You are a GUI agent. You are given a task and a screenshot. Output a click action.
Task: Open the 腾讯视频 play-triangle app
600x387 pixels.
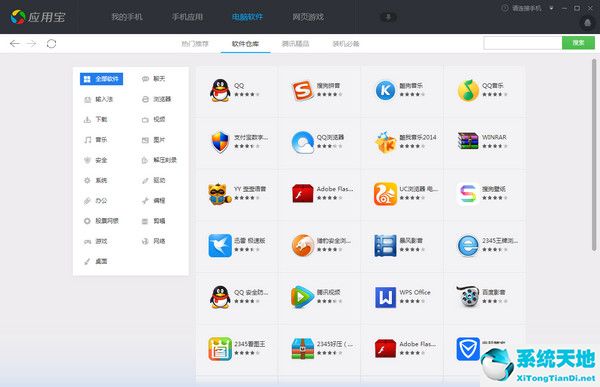click(x=319, y=297)
